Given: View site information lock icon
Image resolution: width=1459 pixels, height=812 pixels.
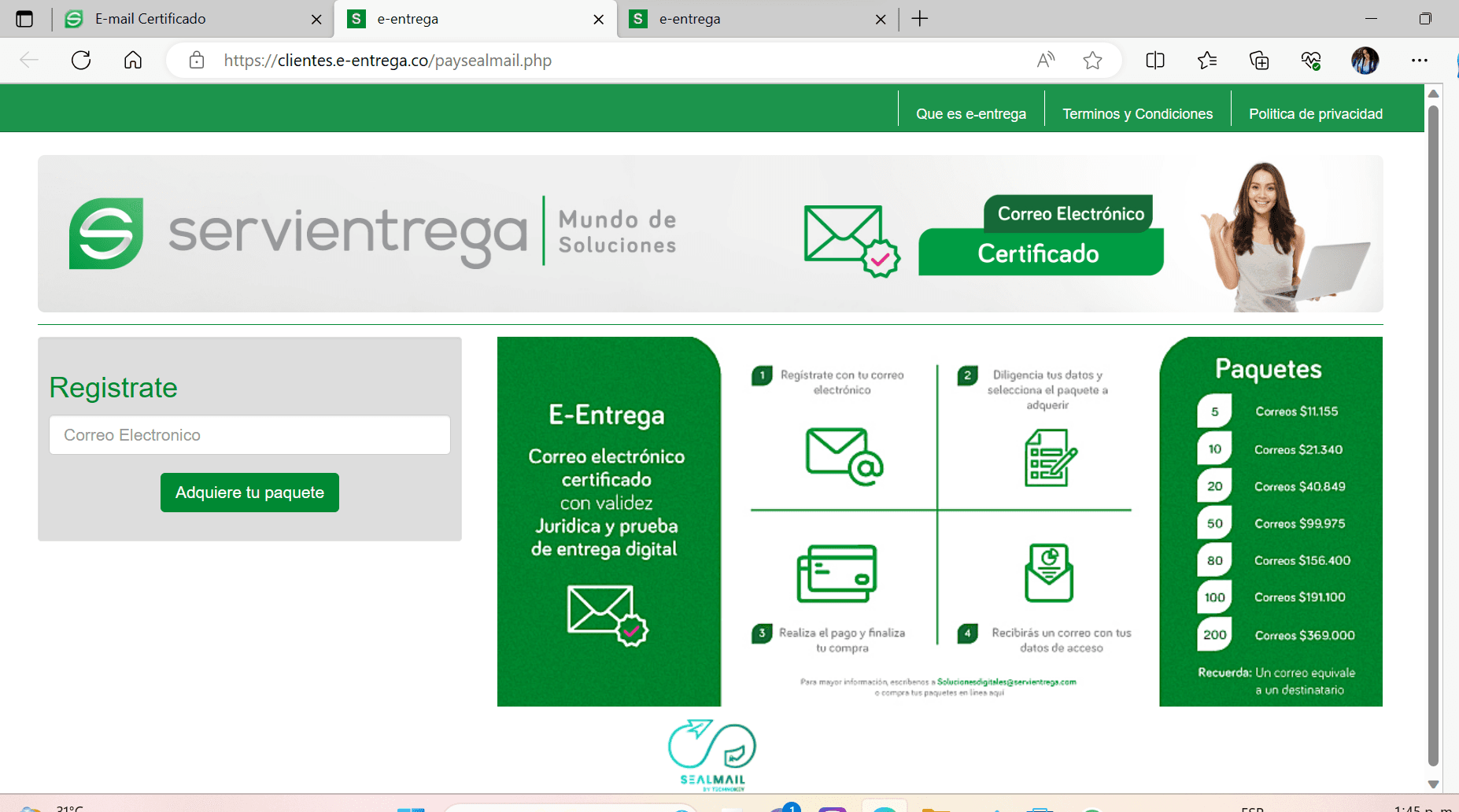Looking at the screenshot, I should click(x=197, y=61).
